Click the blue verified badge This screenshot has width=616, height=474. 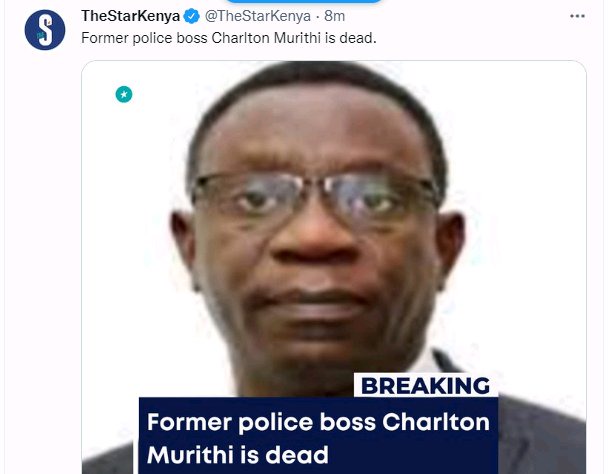click(x=192, y=16)
